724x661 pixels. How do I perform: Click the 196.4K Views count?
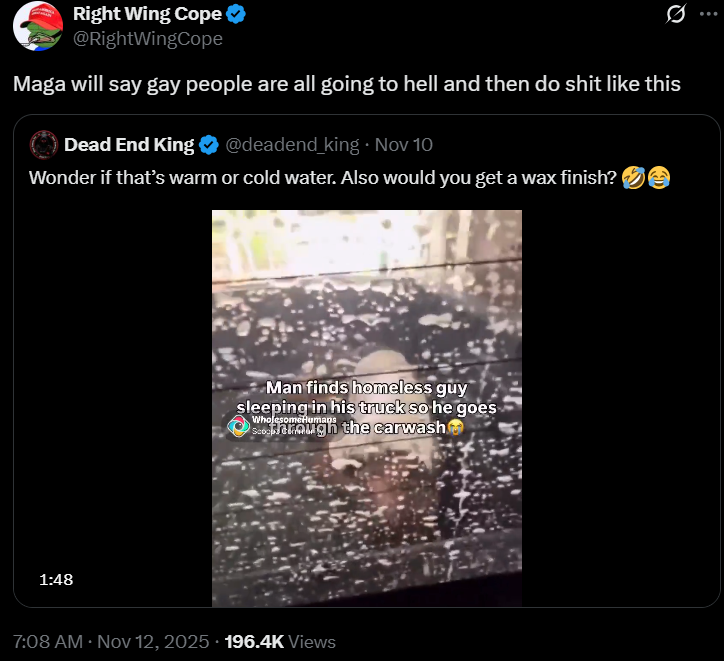(280, 642)
